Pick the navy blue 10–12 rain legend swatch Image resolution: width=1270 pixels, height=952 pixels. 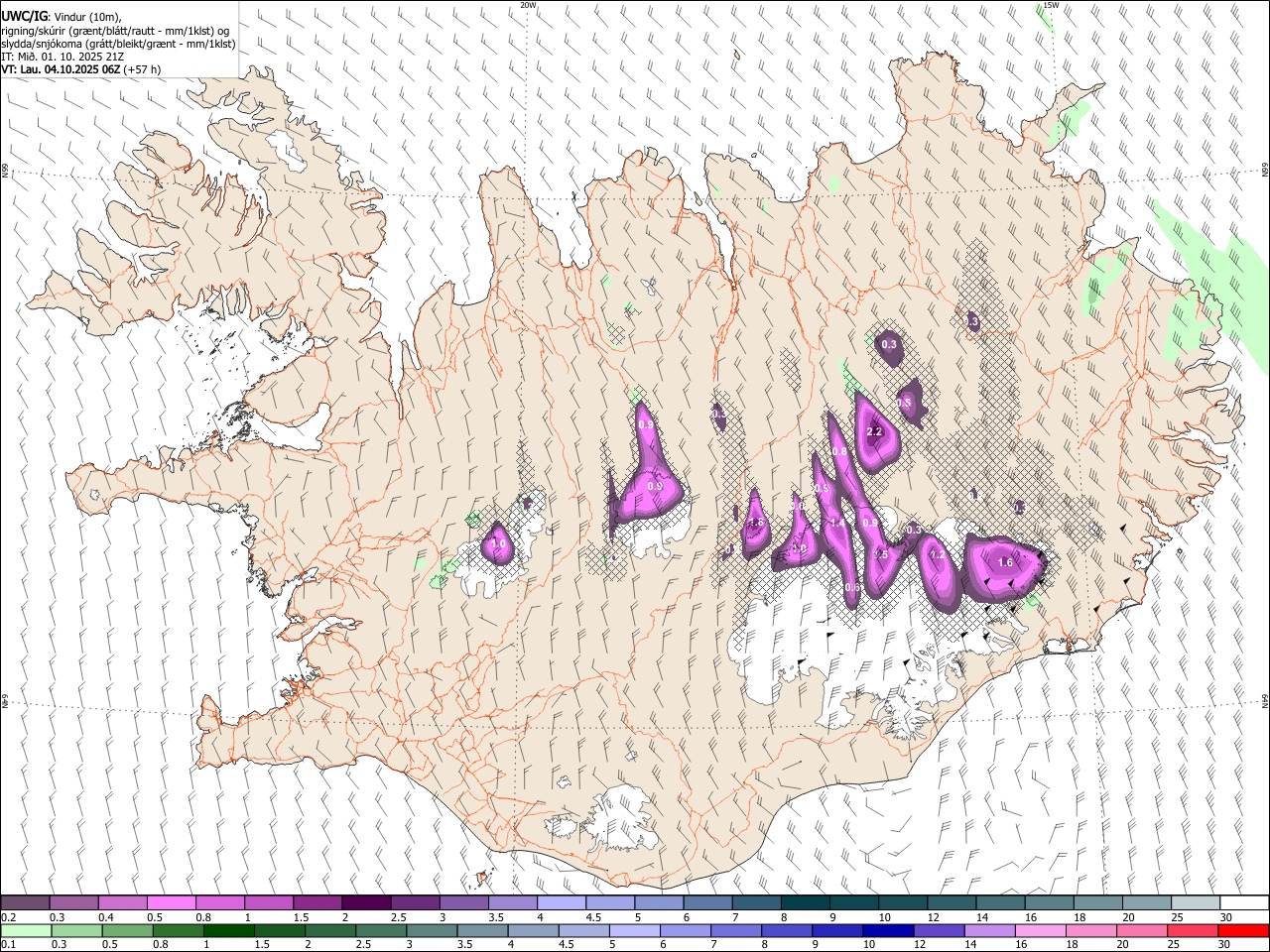888,931
